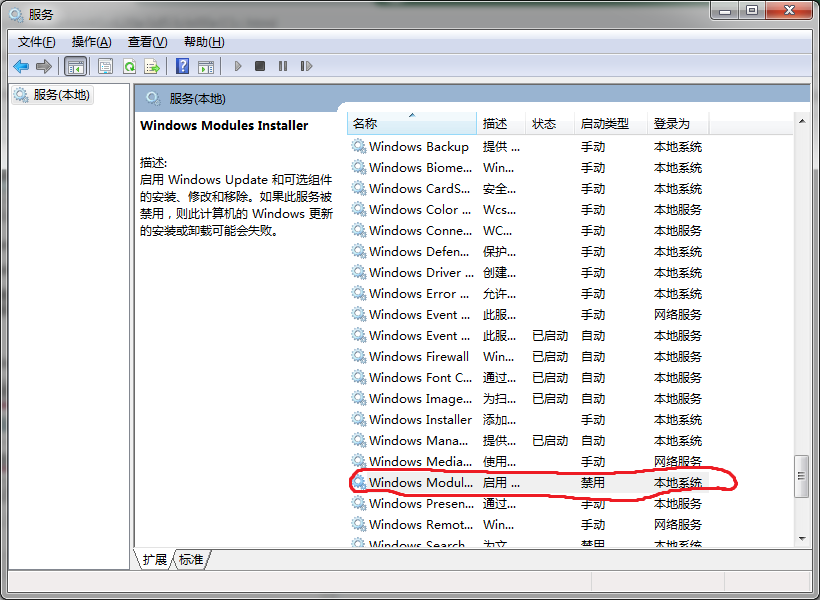This screenshot has width=820, height=600.
Task: Select the Windows Font C... service row
Action: [x=528, y=378]
